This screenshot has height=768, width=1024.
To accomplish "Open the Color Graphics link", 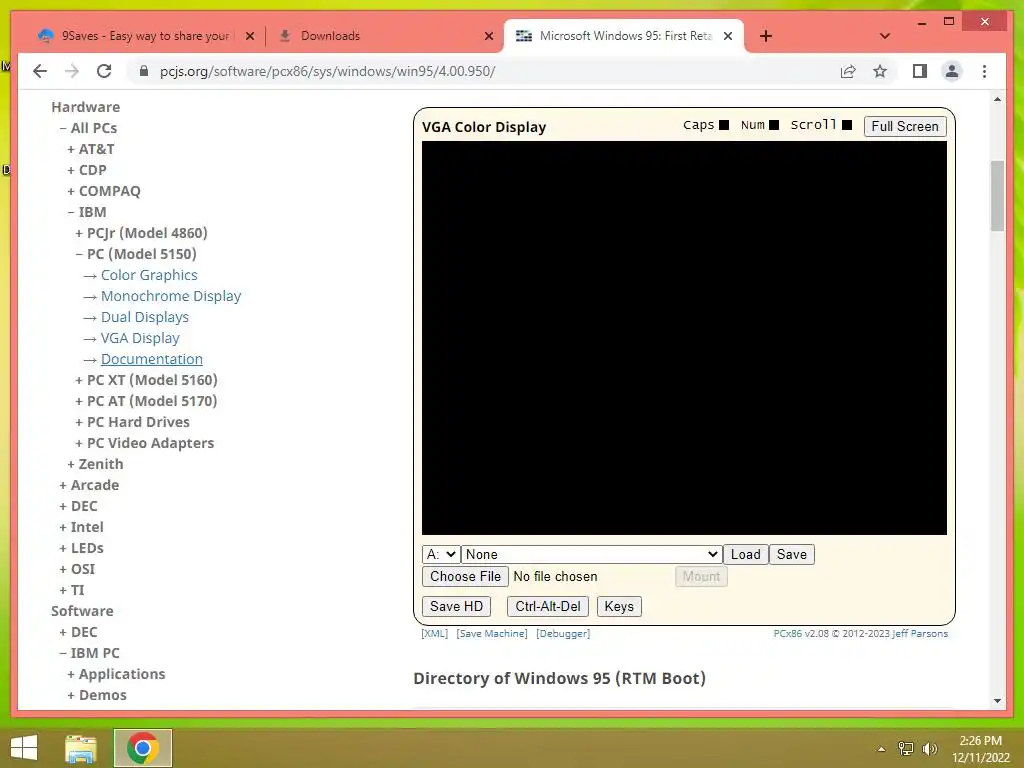I will click(149, 275).
